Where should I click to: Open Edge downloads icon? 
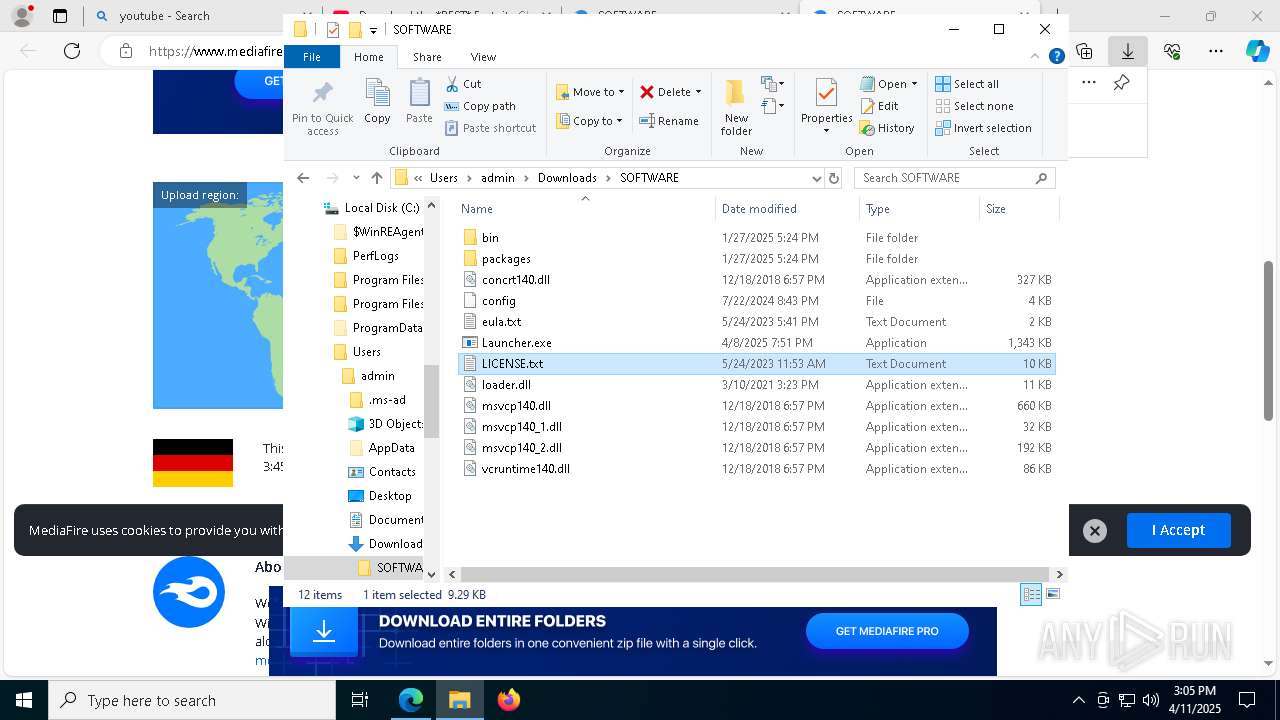1128,50
